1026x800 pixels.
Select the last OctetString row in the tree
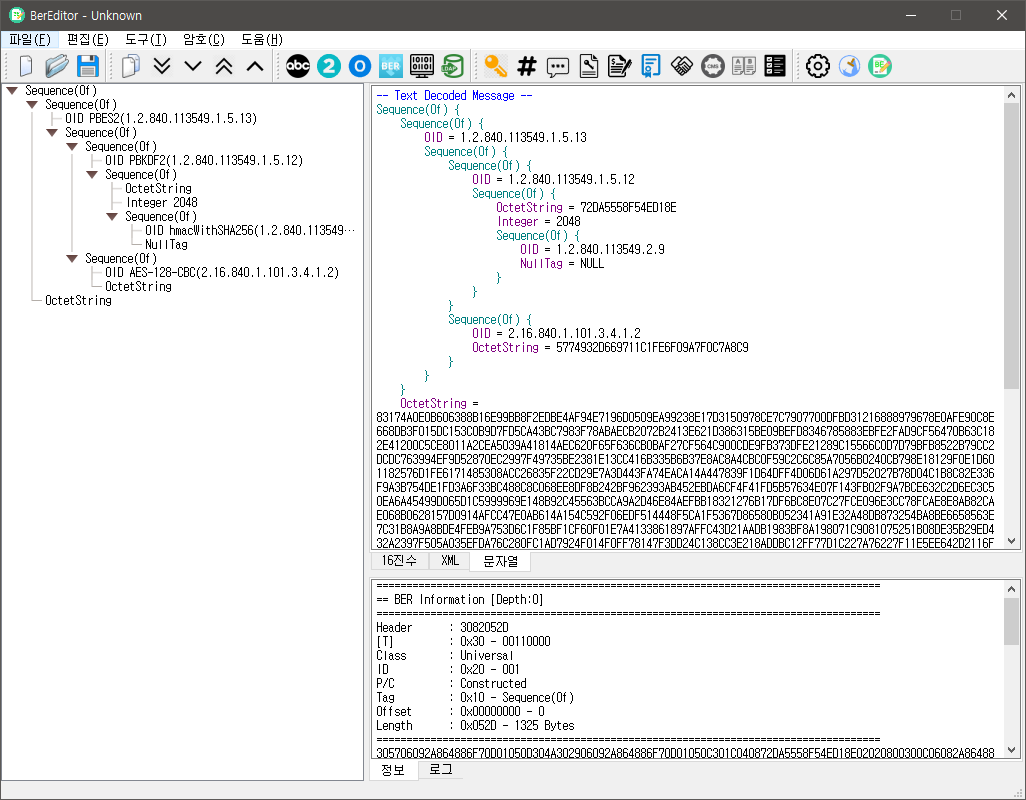point(79,300)
